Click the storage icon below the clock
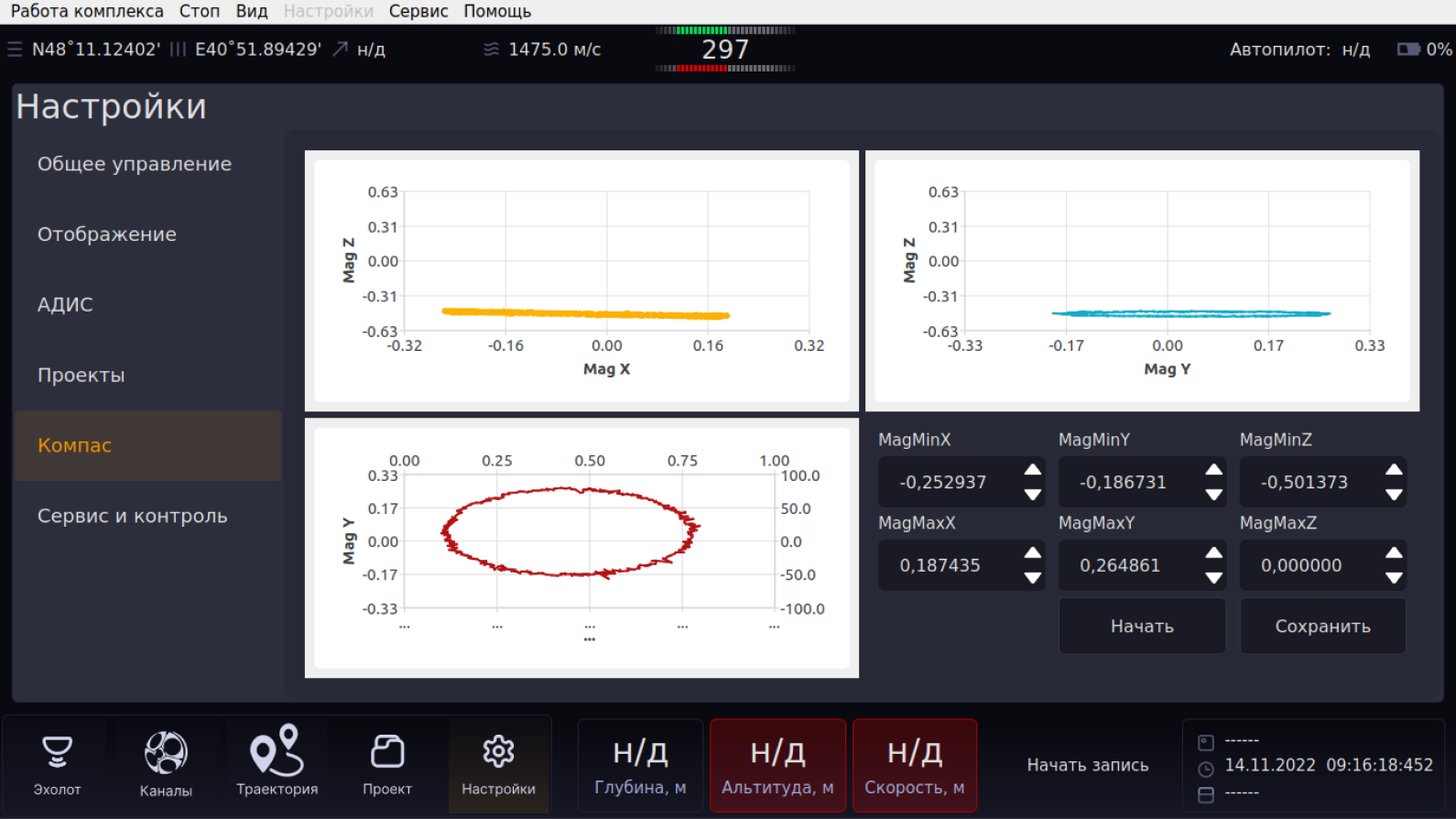This screenshot has width=1456, height=819. (x=1206, y=794)
